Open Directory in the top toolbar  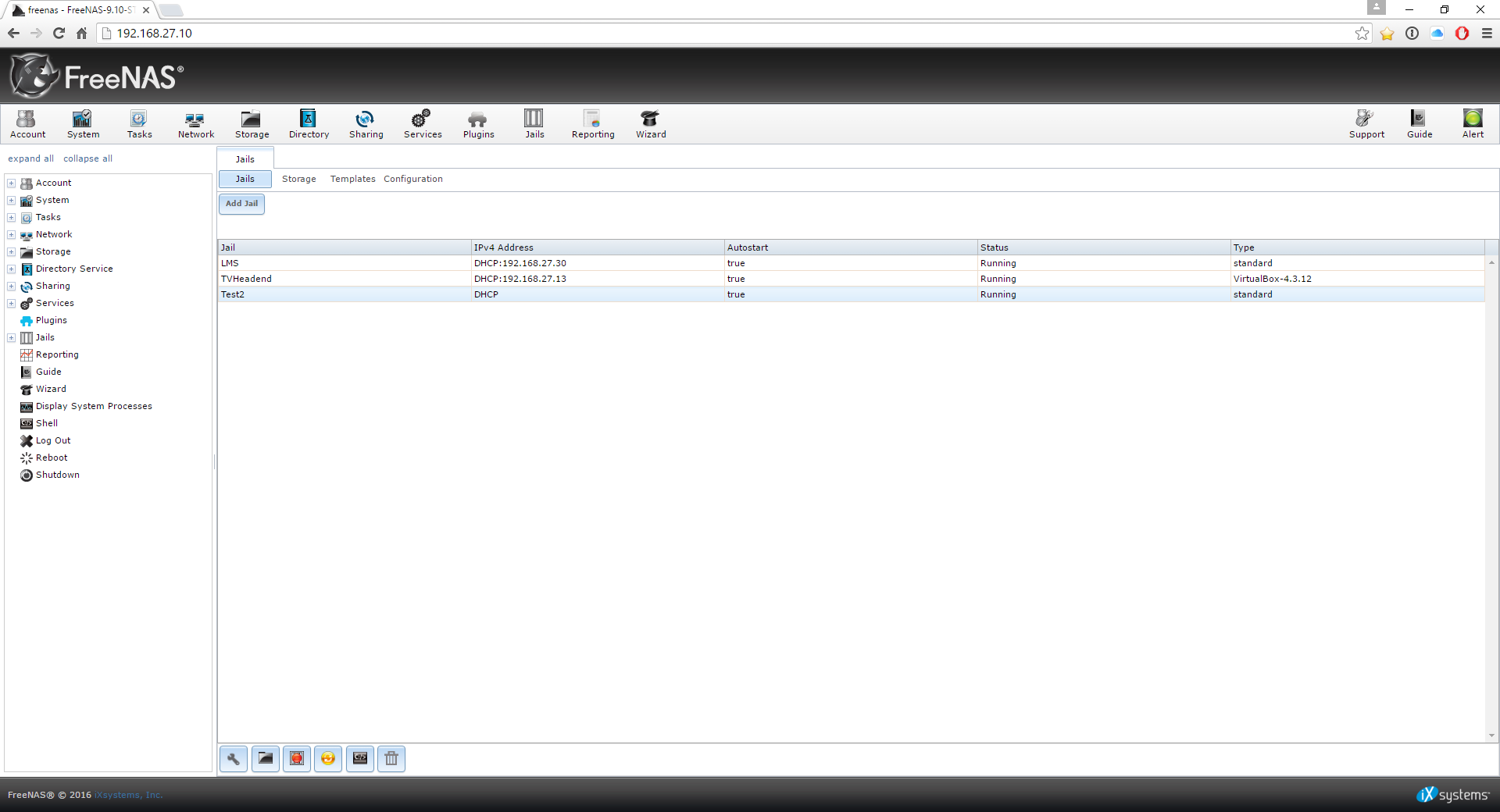(x=309, y=124)
